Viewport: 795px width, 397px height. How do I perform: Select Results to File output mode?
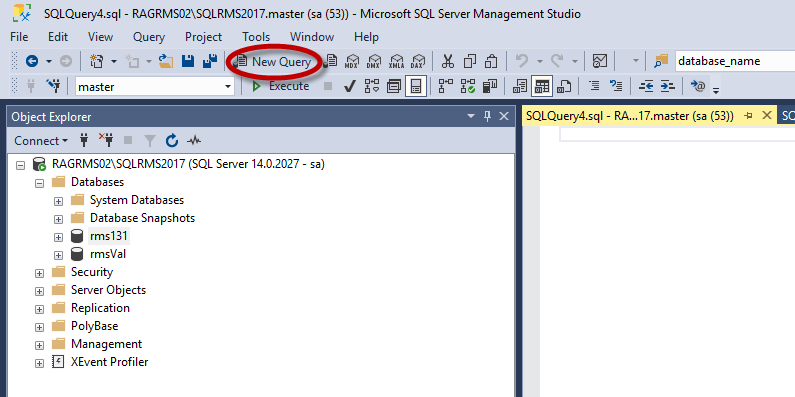point(564,87)
